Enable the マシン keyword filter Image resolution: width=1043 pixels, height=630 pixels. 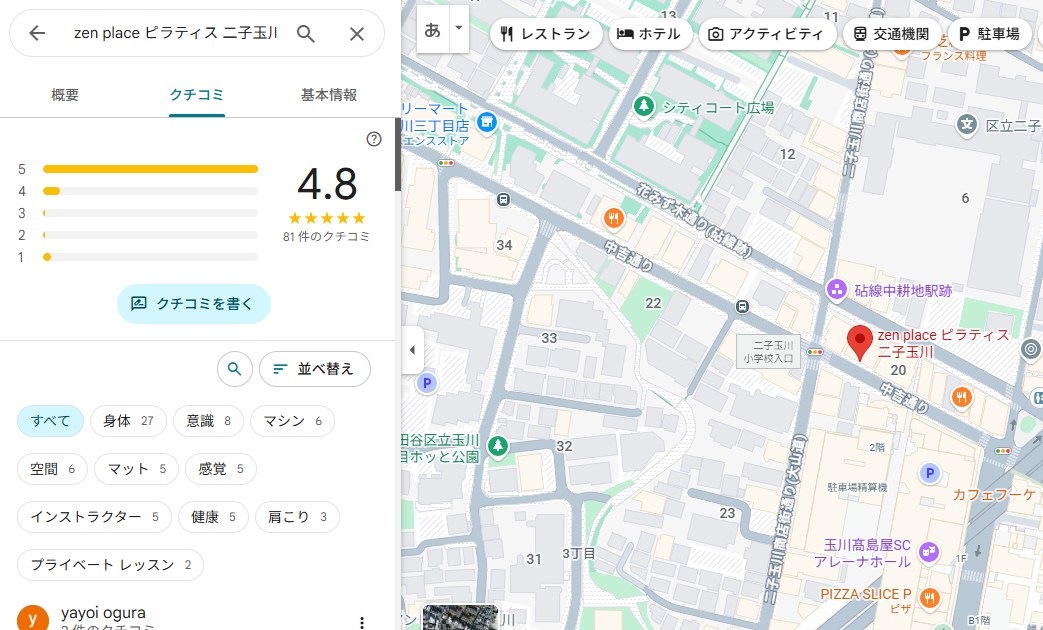[x=292, y=421]
